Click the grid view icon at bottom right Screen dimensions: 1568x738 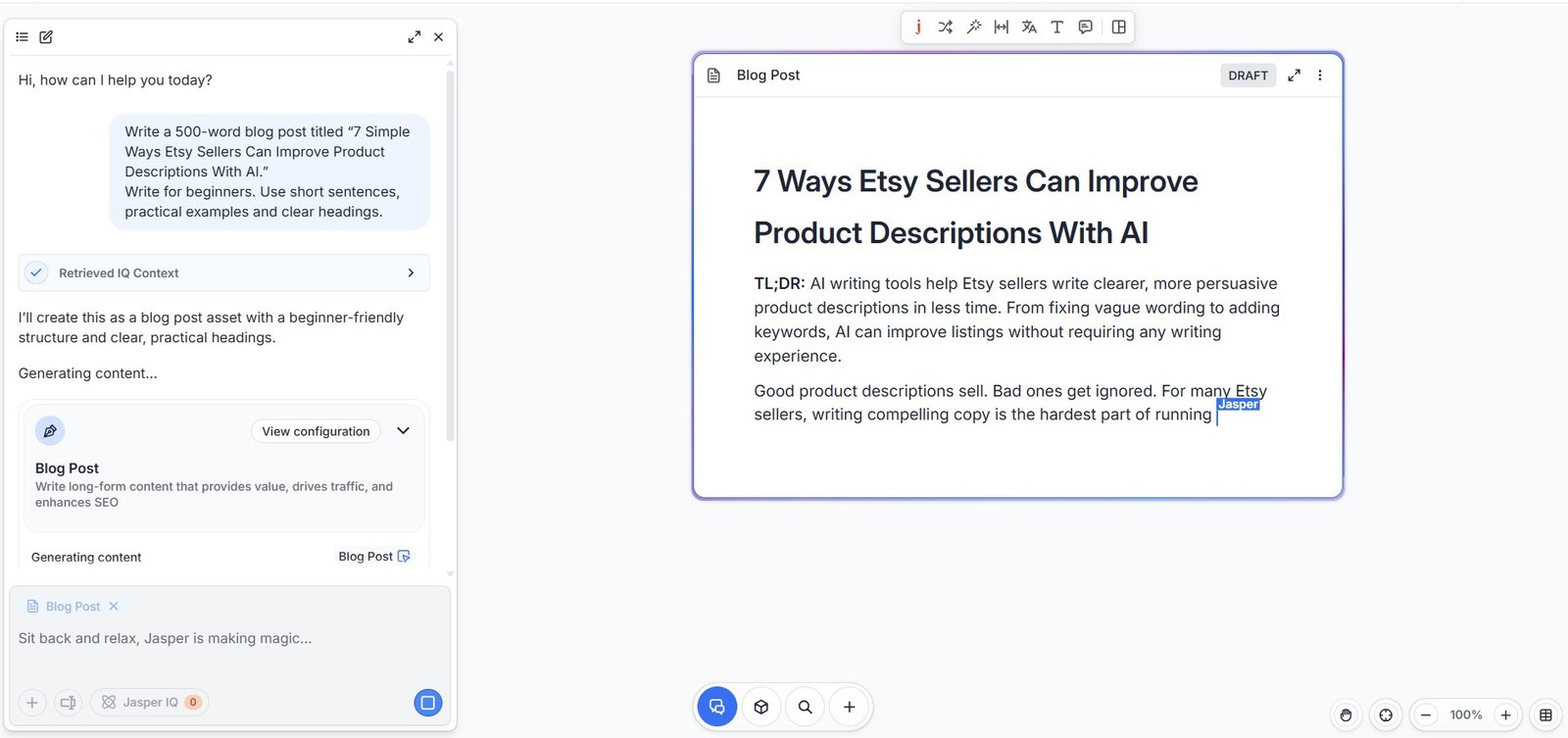[x=1545, y=715]
